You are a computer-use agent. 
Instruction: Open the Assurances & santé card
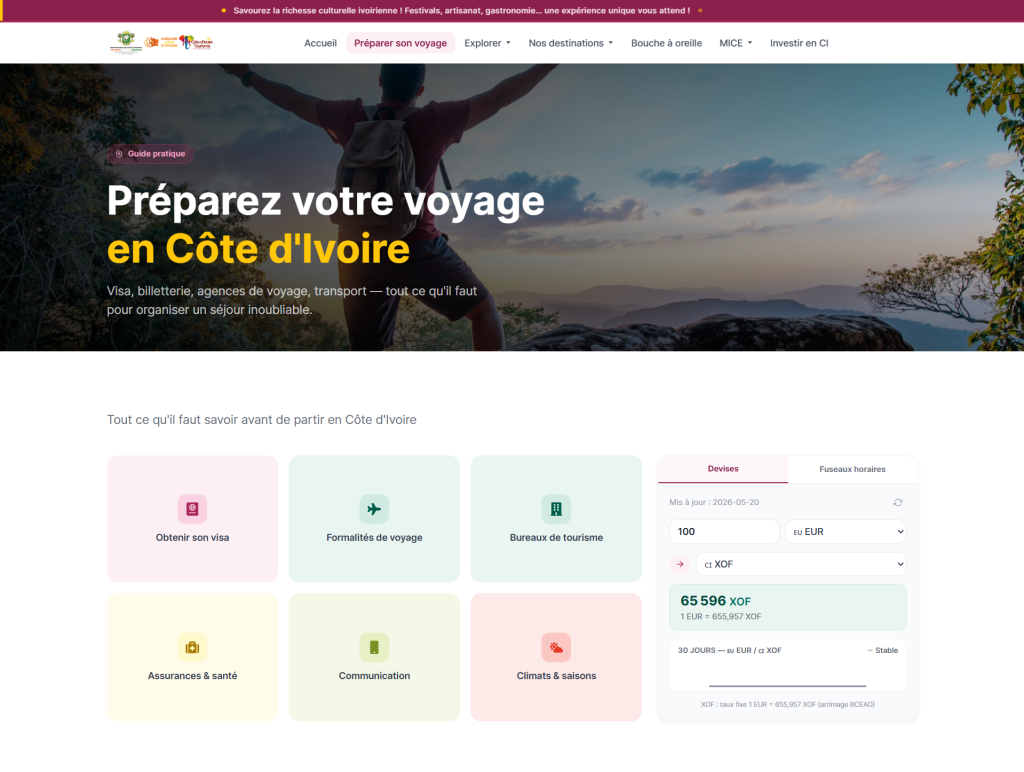click(192, 657)
